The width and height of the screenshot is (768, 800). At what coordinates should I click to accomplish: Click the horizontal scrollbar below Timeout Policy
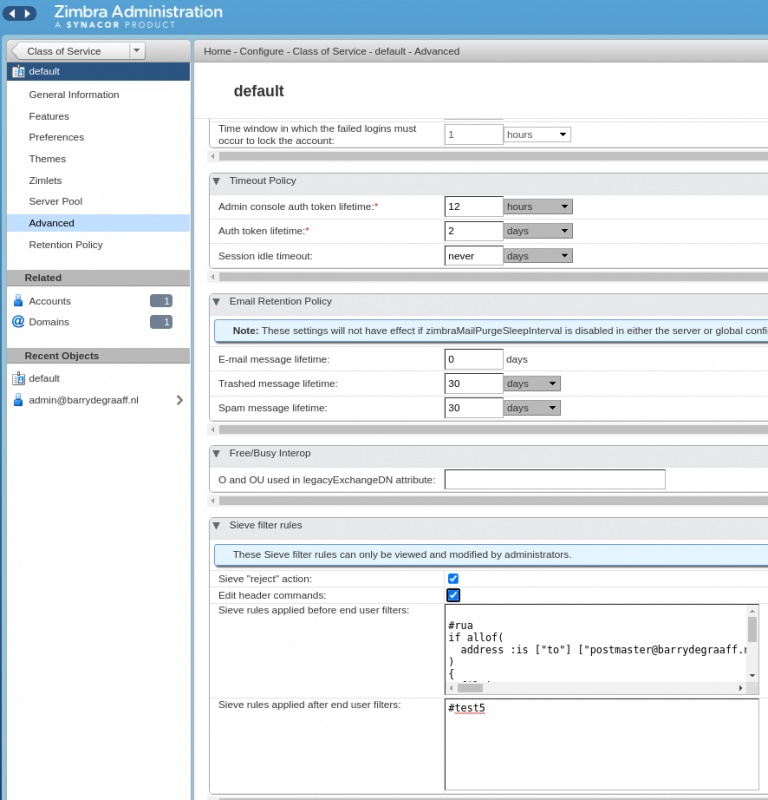tap(490, 276)
